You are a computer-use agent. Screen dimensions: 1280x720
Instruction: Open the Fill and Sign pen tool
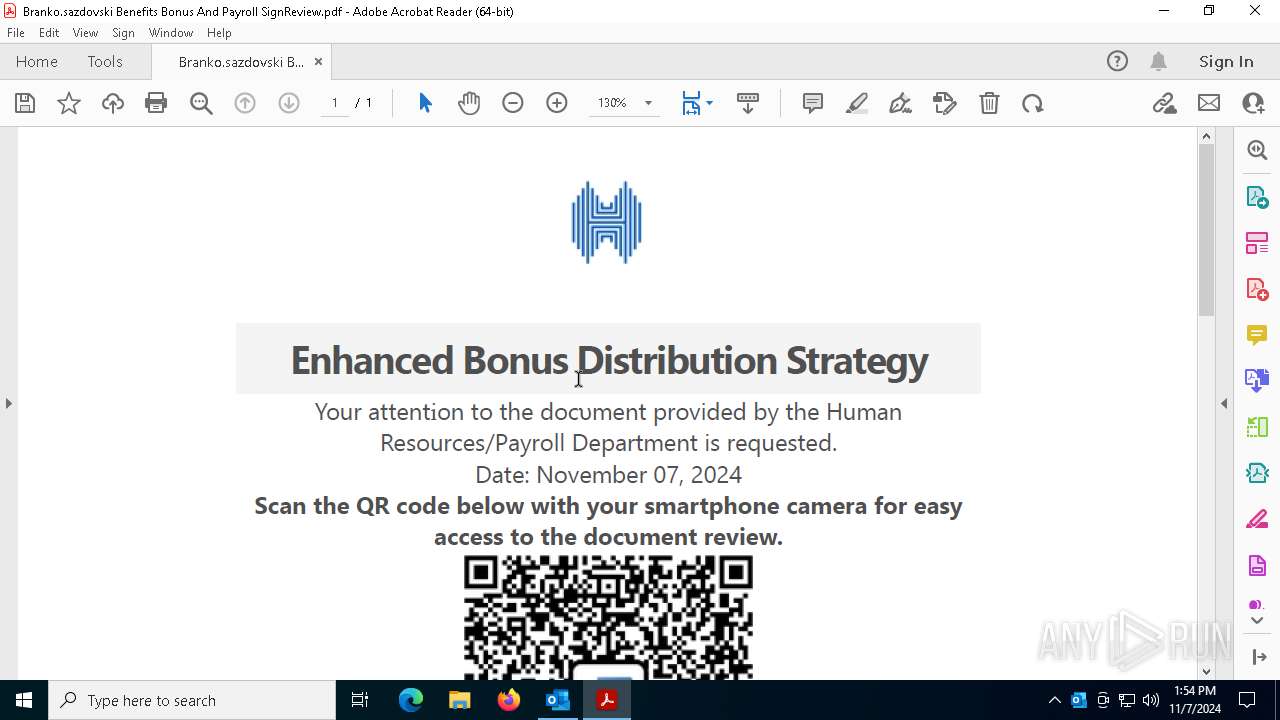click(901, 103)
